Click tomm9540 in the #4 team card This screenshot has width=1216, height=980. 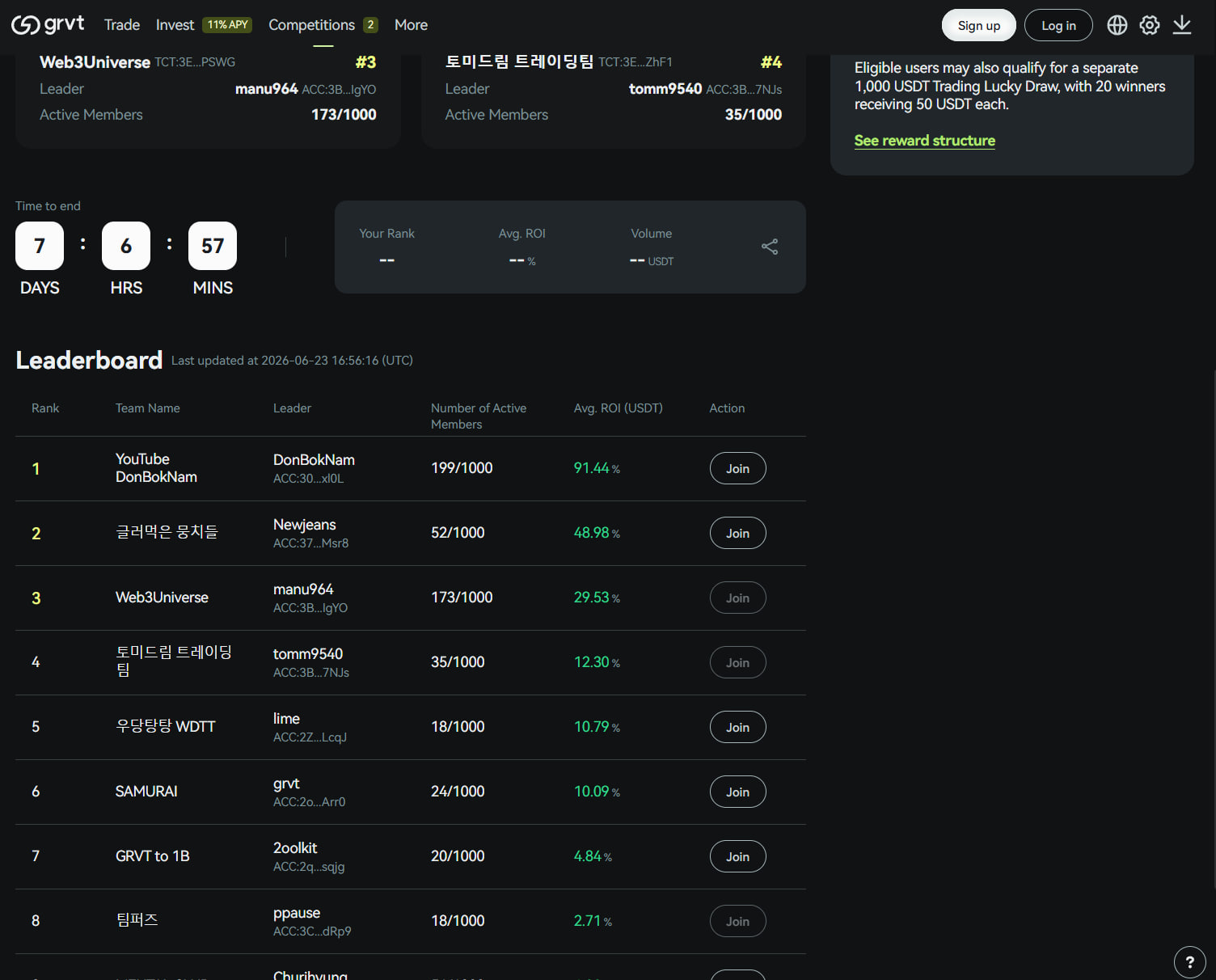point(665,89)
